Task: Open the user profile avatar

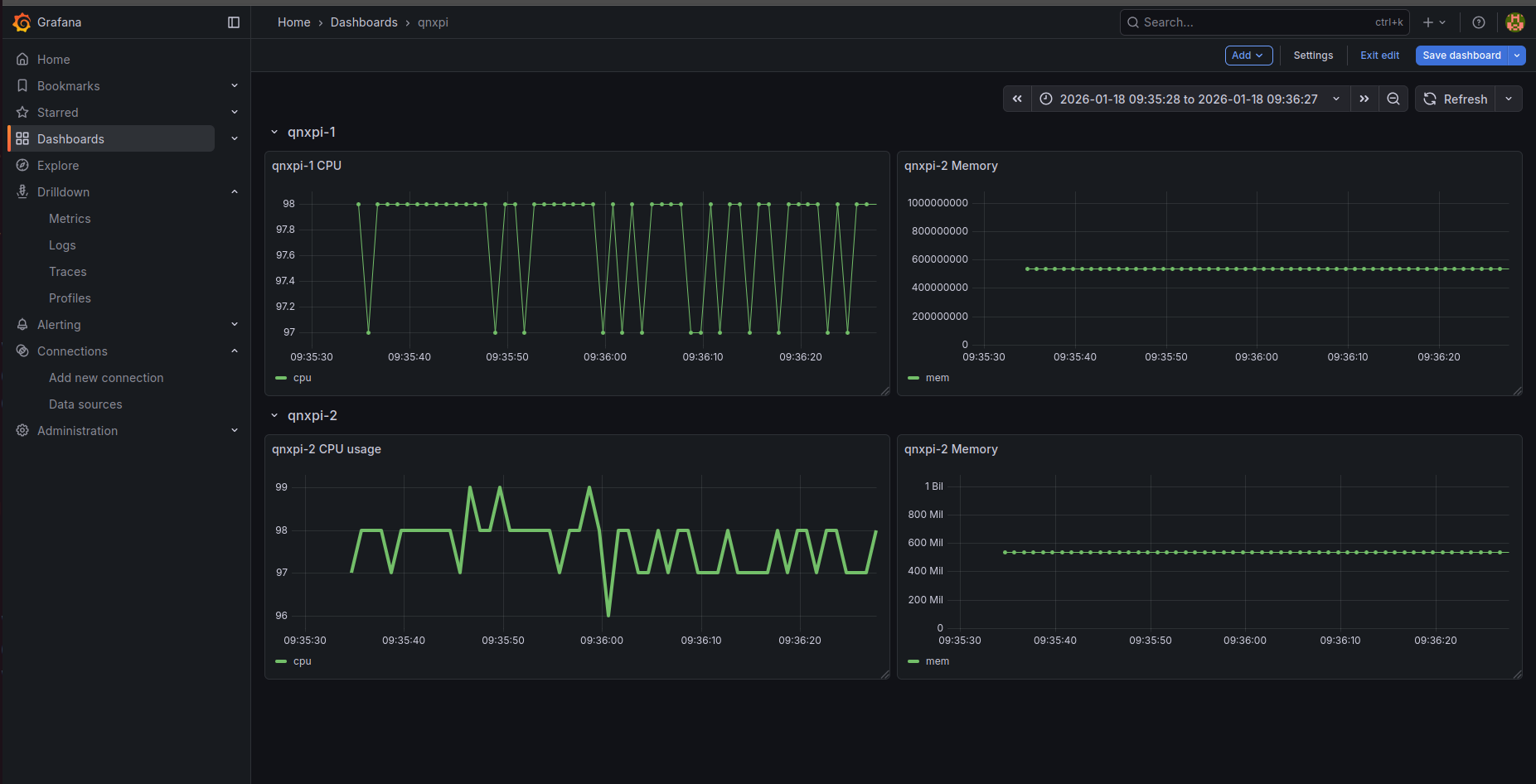Action: [1515, 22]
